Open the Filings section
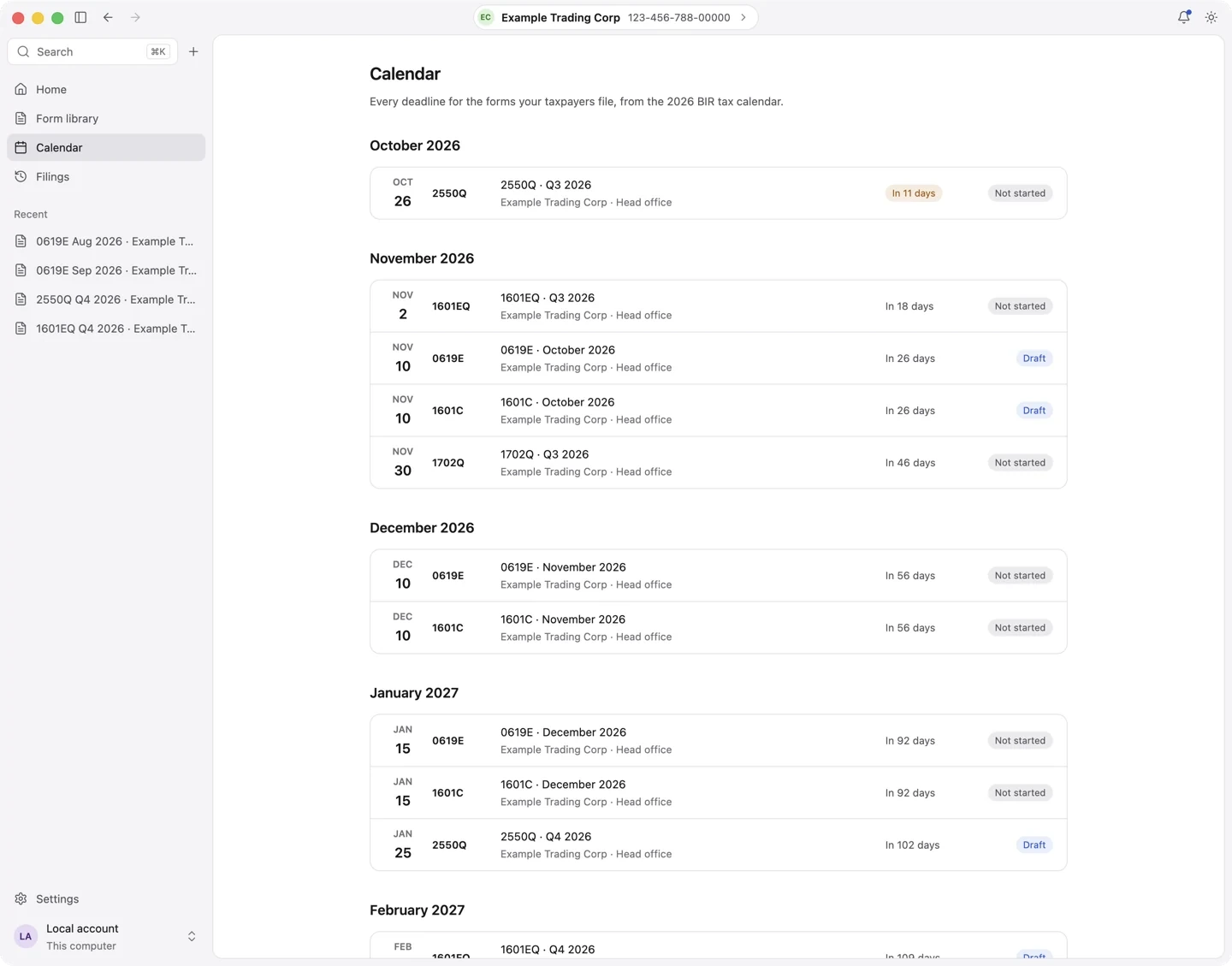This screenshot has height=966, width=1232. 106,176
